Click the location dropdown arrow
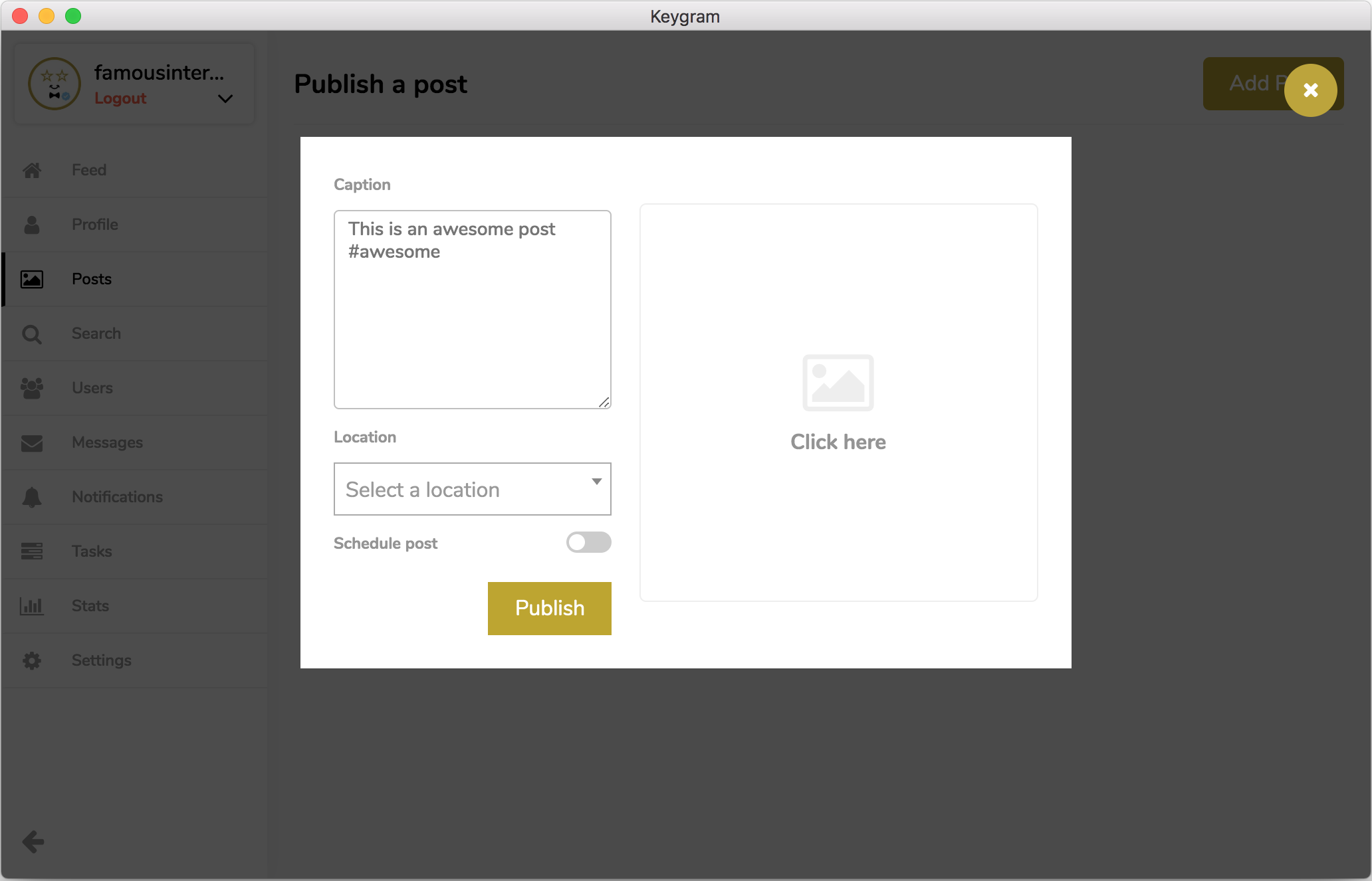1372x881 pixels. (x=596, y=482)
